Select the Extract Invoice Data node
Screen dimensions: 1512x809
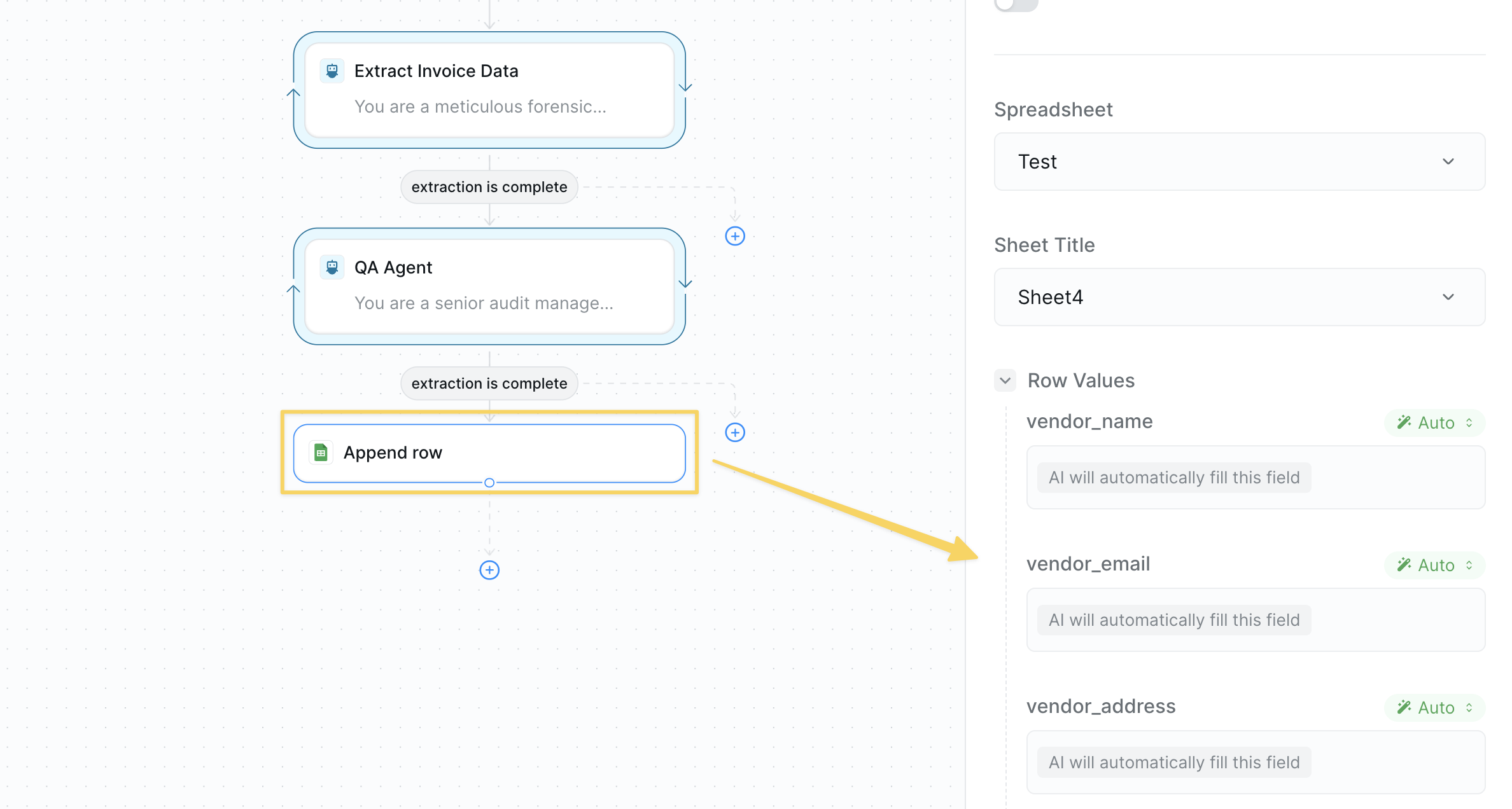pyautogui.click(x=489, y=89)
